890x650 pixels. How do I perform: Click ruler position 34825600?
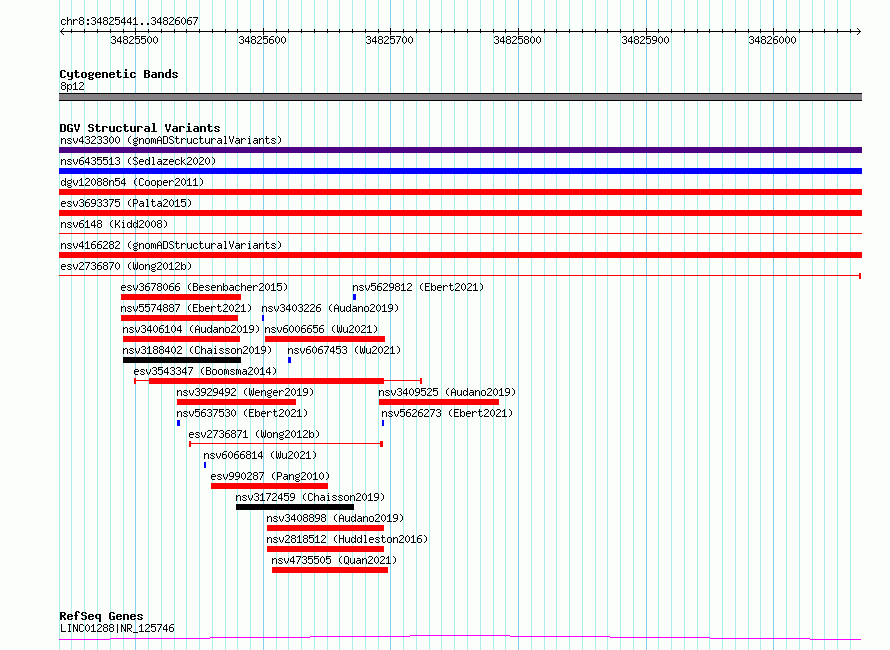point(262,40)
